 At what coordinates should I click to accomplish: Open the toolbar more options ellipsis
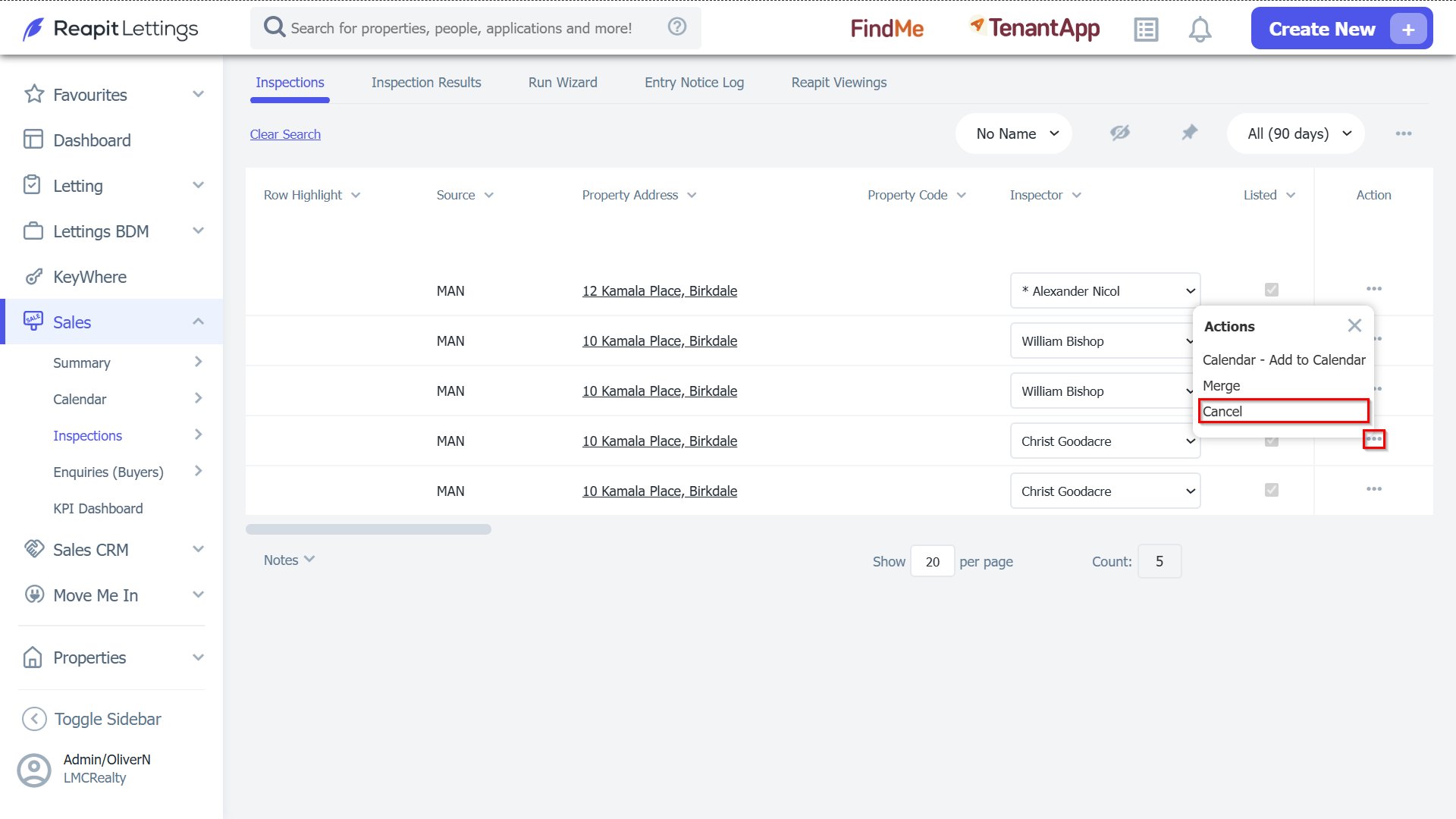[x=1404, y=133]
